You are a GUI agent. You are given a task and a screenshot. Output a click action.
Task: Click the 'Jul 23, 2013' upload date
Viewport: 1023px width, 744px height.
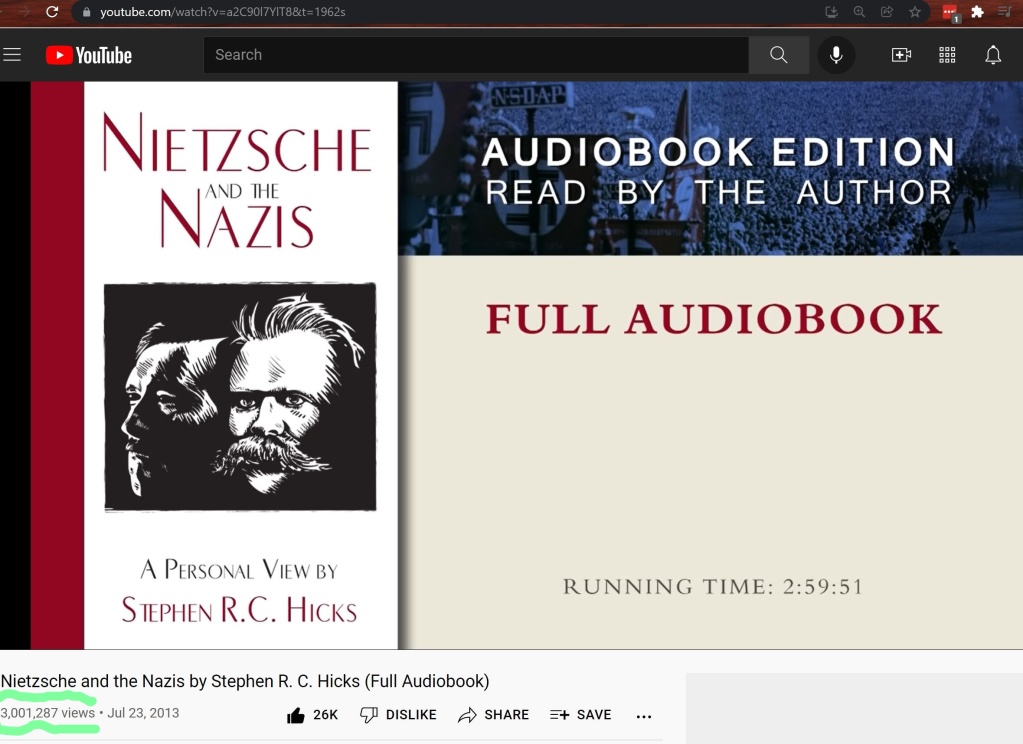pyautogui.click(x=143, y=713)
